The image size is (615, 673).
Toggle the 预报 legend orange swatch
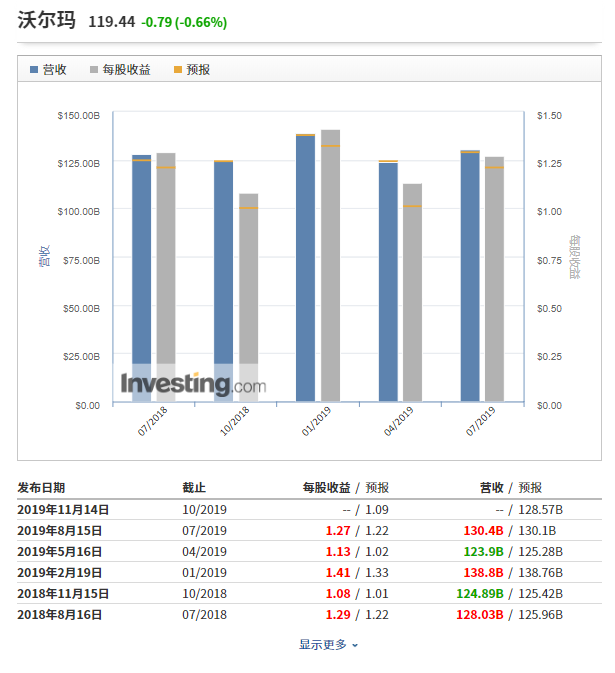[x=178, y=70]
